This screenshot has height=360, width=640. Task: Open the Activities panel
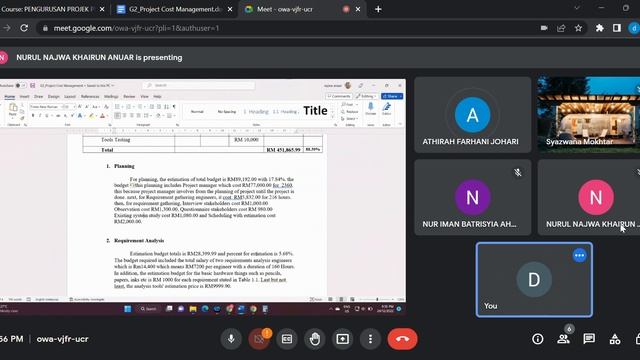[615, 339]
